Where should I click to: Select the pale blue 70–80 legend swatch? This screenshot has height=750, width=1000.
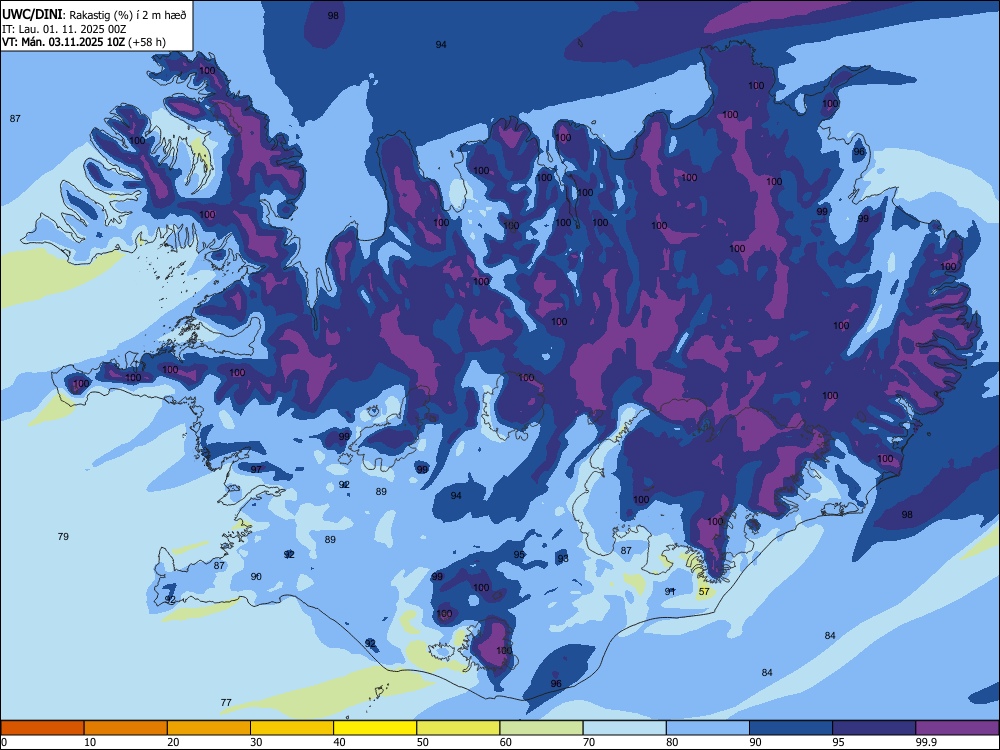(624, 728)
